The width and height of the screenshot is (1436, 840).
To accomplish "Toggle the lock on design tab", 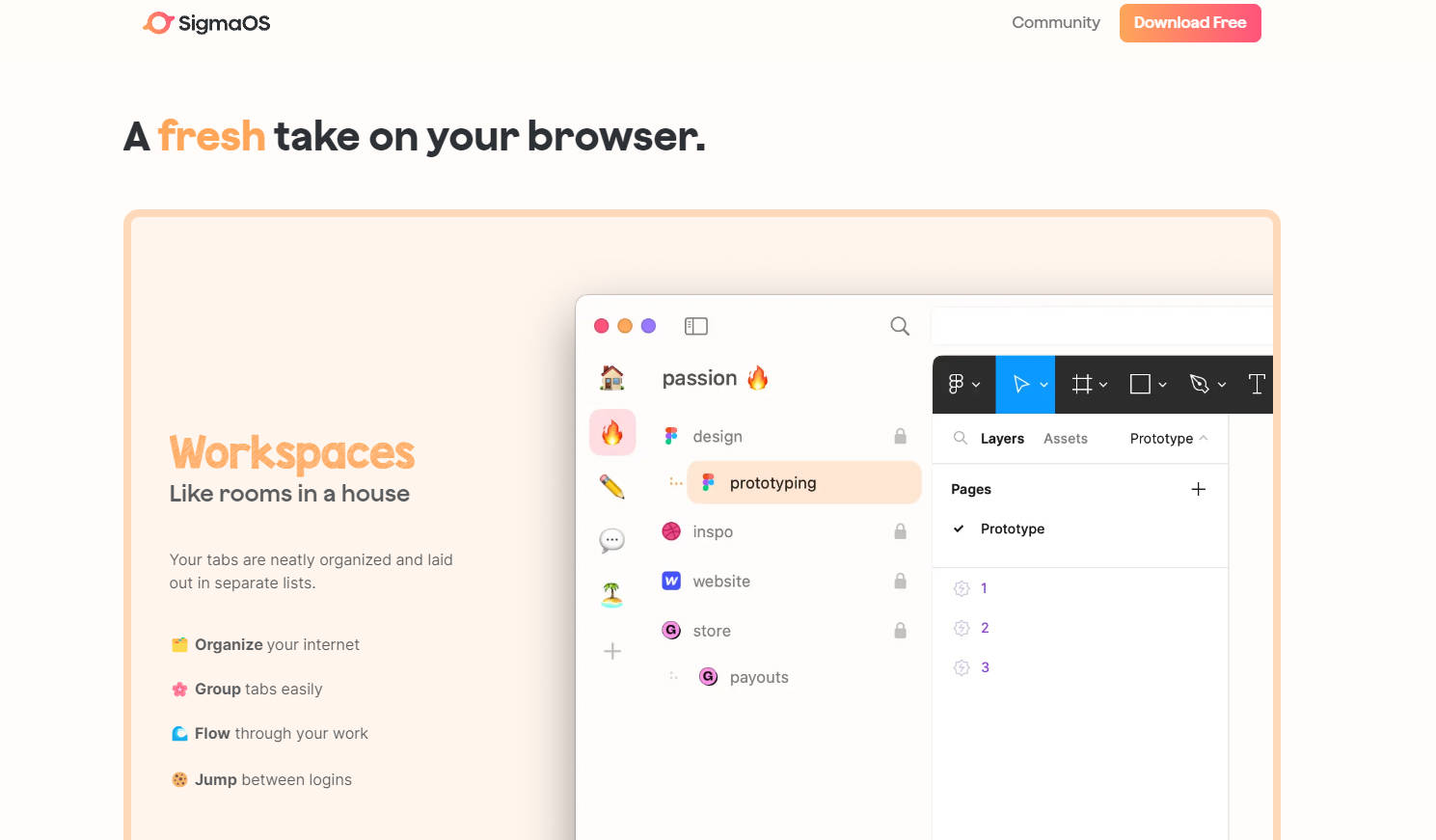I will [900, 436].
